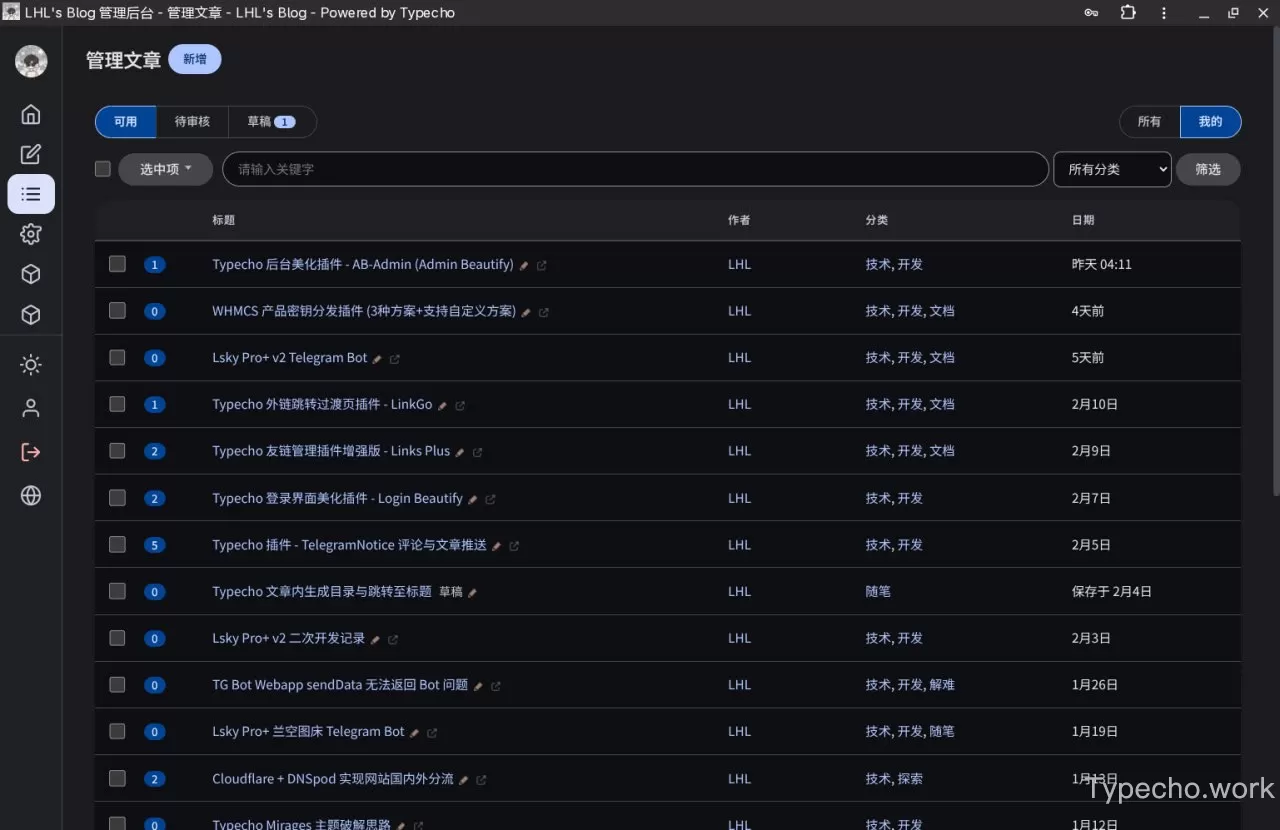Click the red logout icon

click(x=31, y=452)
